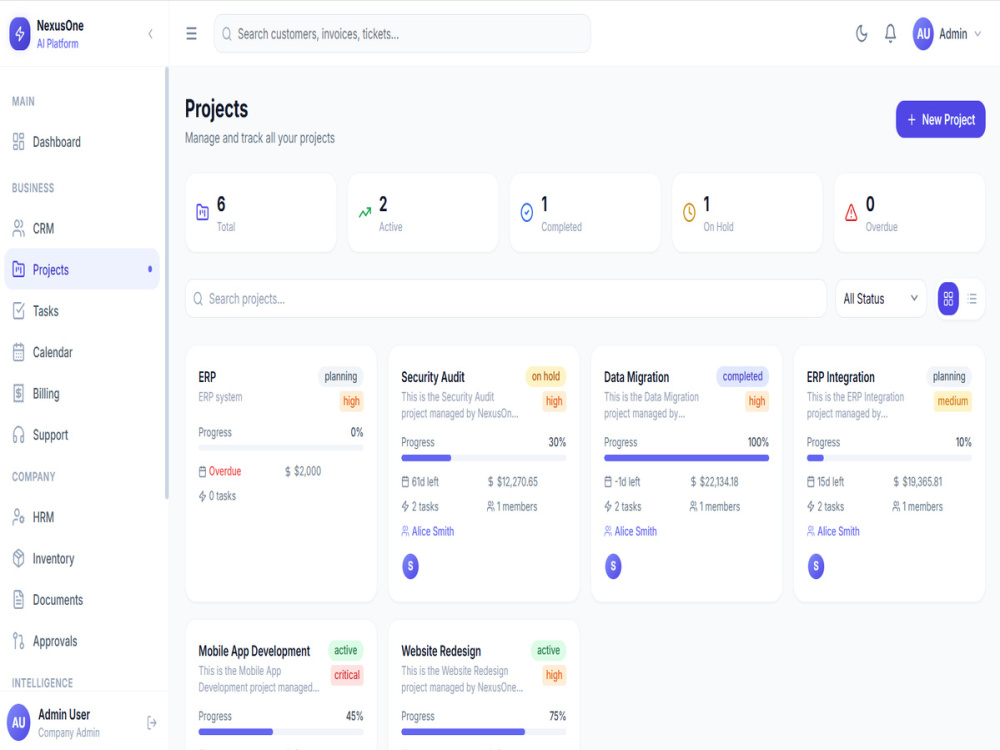Focus the global search customers field
Viewport: 1000px width, 750px height.
click(402, 34)
